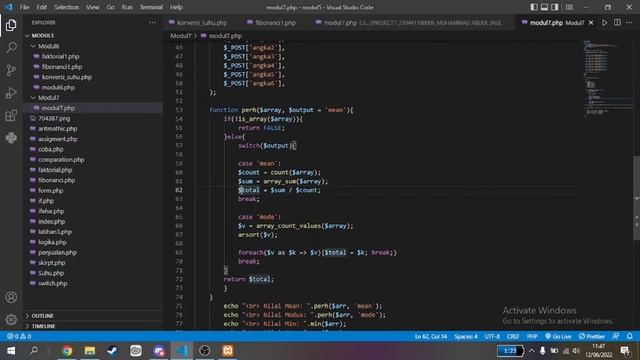Open faktorial1.php in Modul6
This screenshot has width=640, height=360.
click(x=60, y=56)
